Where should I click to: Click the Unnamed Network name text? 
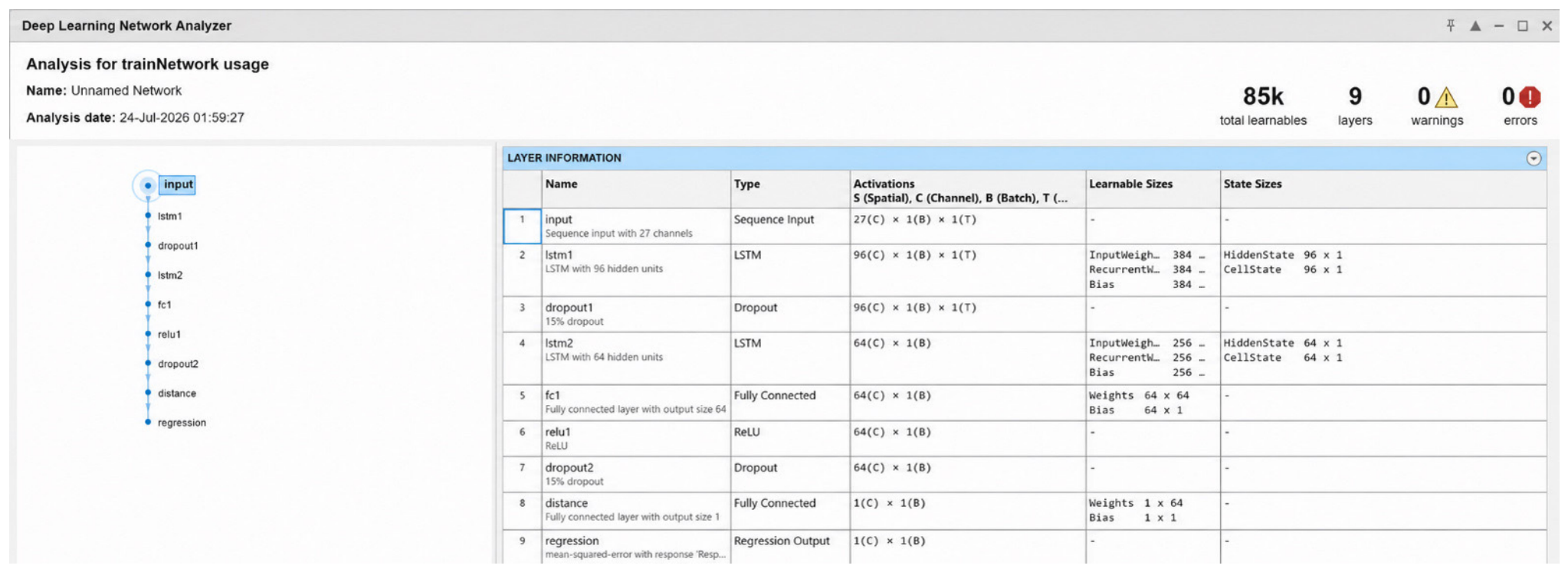[x=126, y=90]
